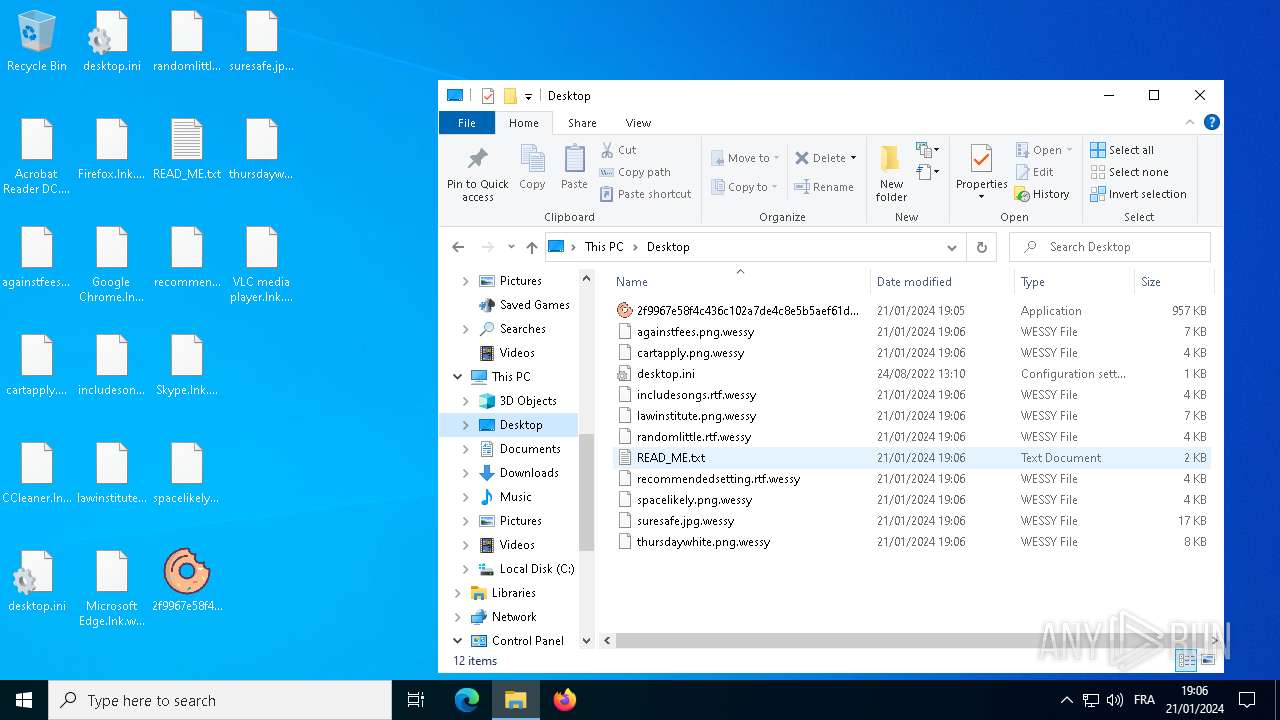Open Recent locations dropdown arrow
1280x720 pixels.
[x=511, y=247]
